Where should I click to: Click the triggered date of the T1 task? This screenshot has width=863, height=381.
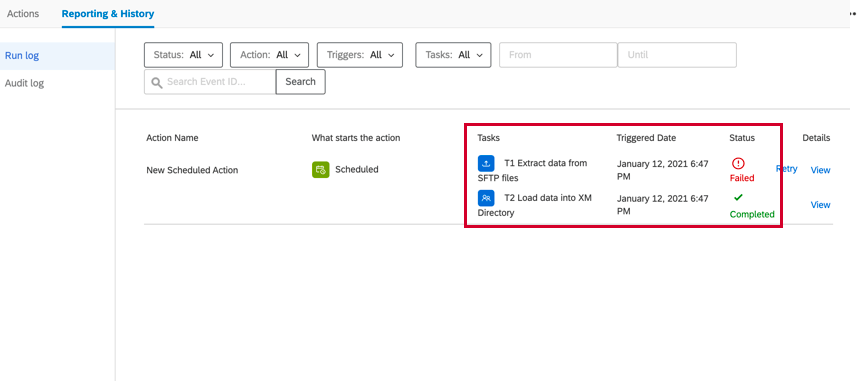tap(662, 170)
